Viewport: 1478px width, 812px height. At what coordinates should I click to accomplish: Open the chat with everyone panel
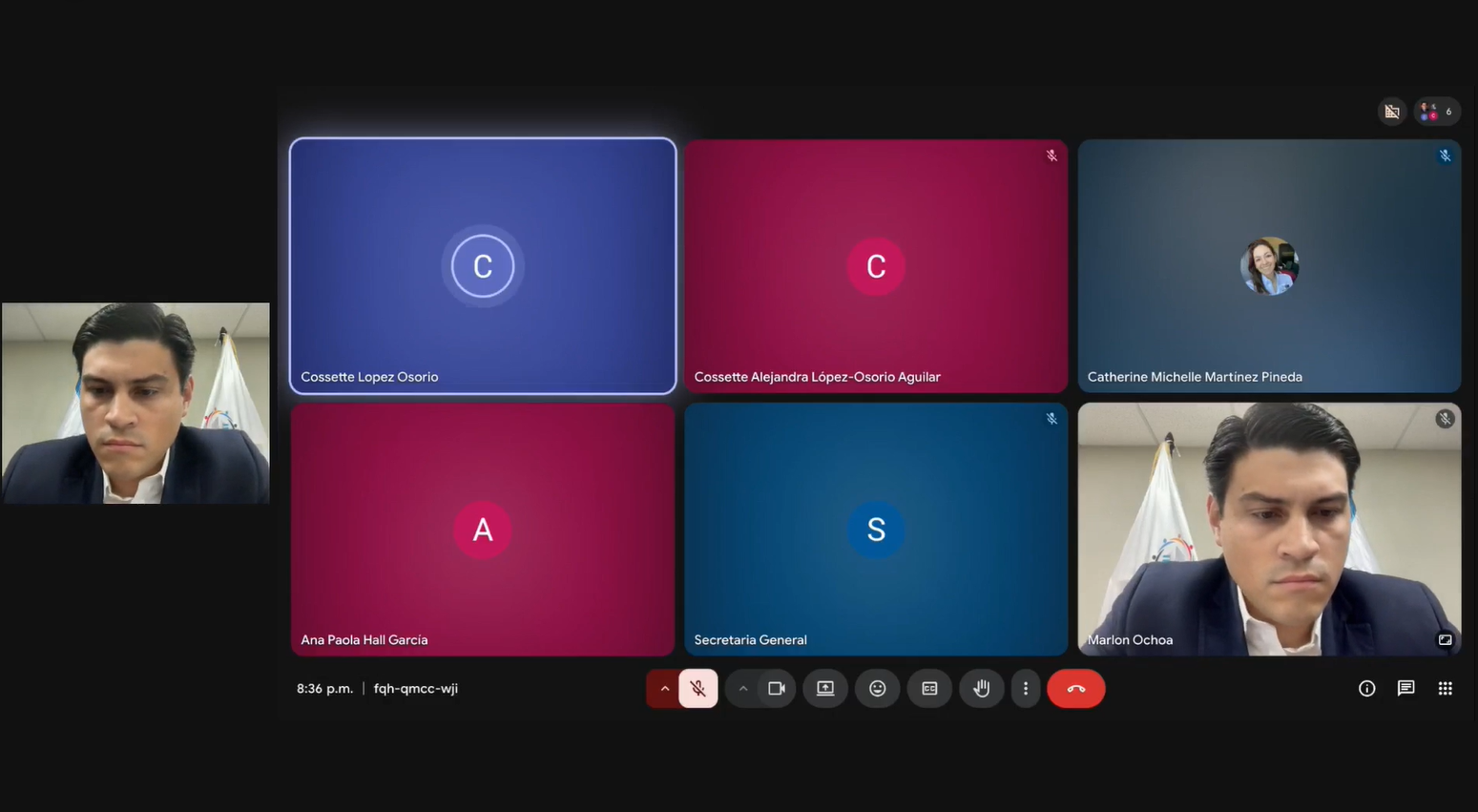point(1405,689)
